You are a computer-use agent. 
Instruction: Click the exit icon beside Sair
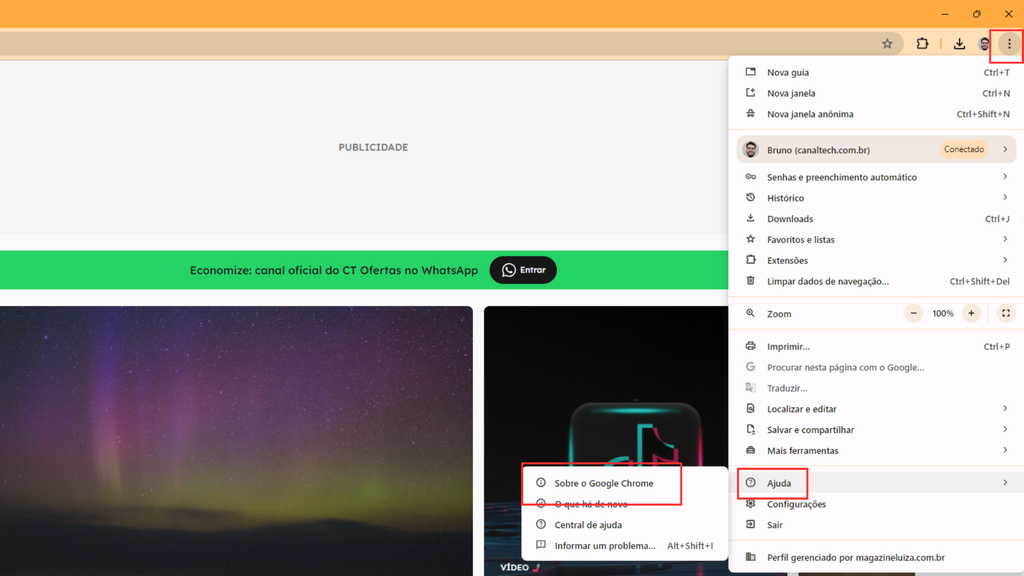tap(750, 524)
